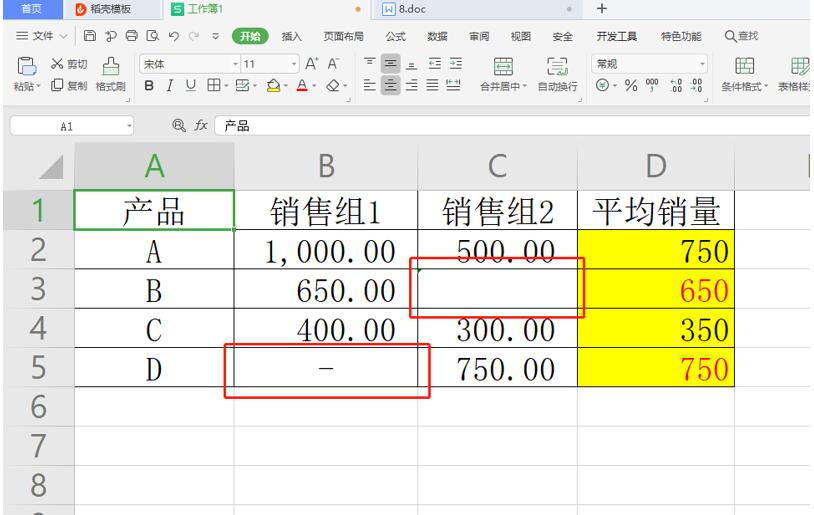Click Select All triangle at grid corner
The height and width of the screenshot is (515, 814).
[x=51, y=167]
